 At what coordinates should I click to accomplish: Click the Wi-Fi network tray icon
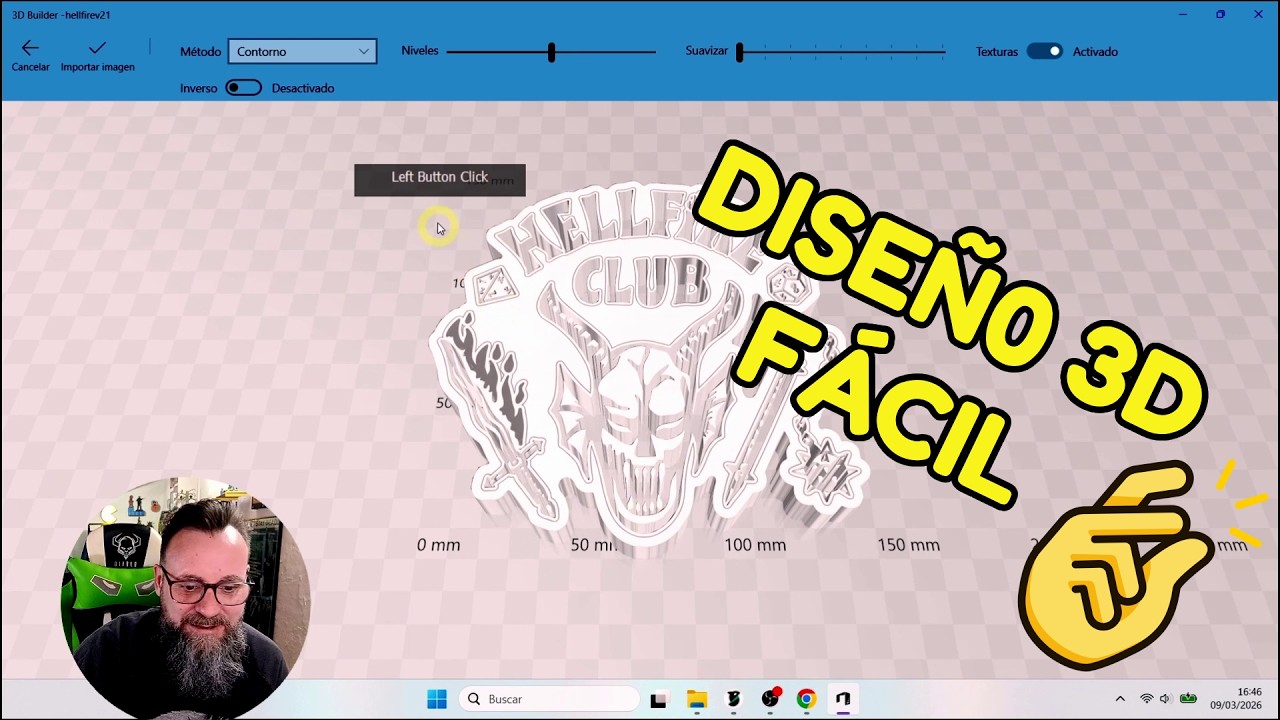click(1146, 699)
